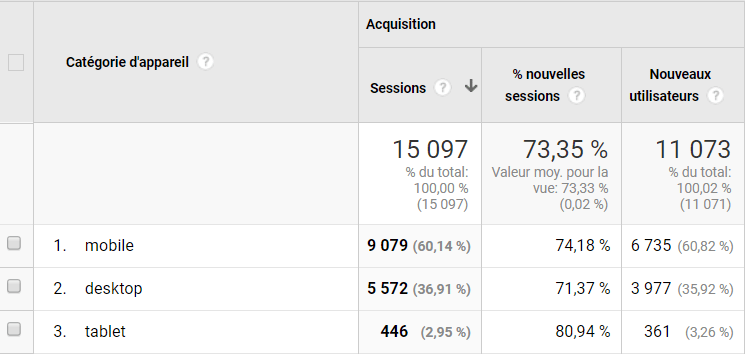Check the tablet row checkbox
The image size is (745, 361).
[x=14, y=329]
